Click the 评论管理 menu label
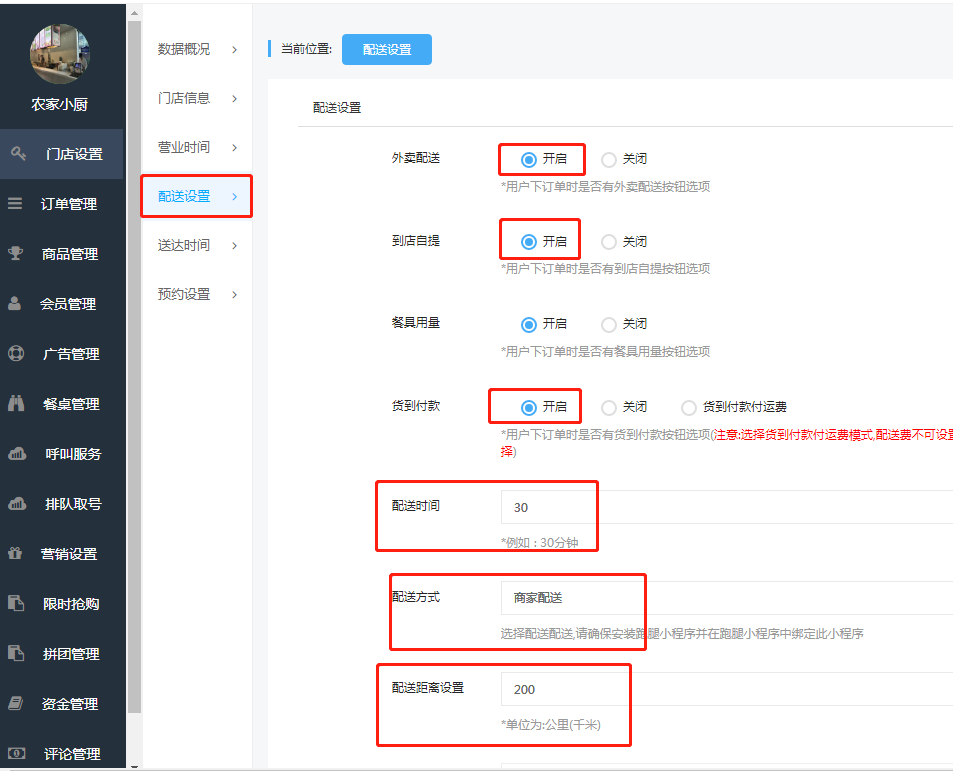 72,754
